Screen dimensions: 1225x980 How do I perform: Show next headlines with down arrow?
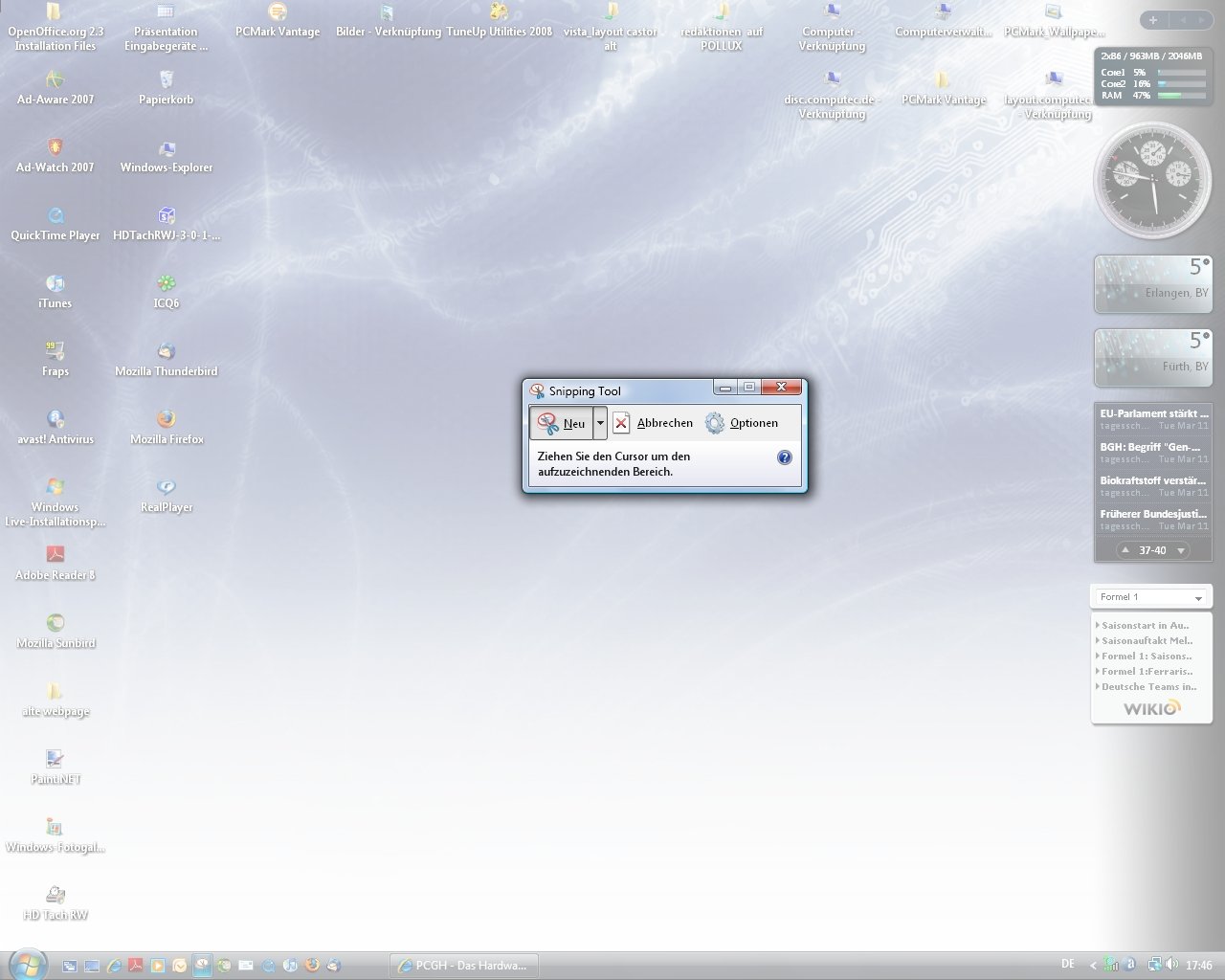coord(1181,550)
